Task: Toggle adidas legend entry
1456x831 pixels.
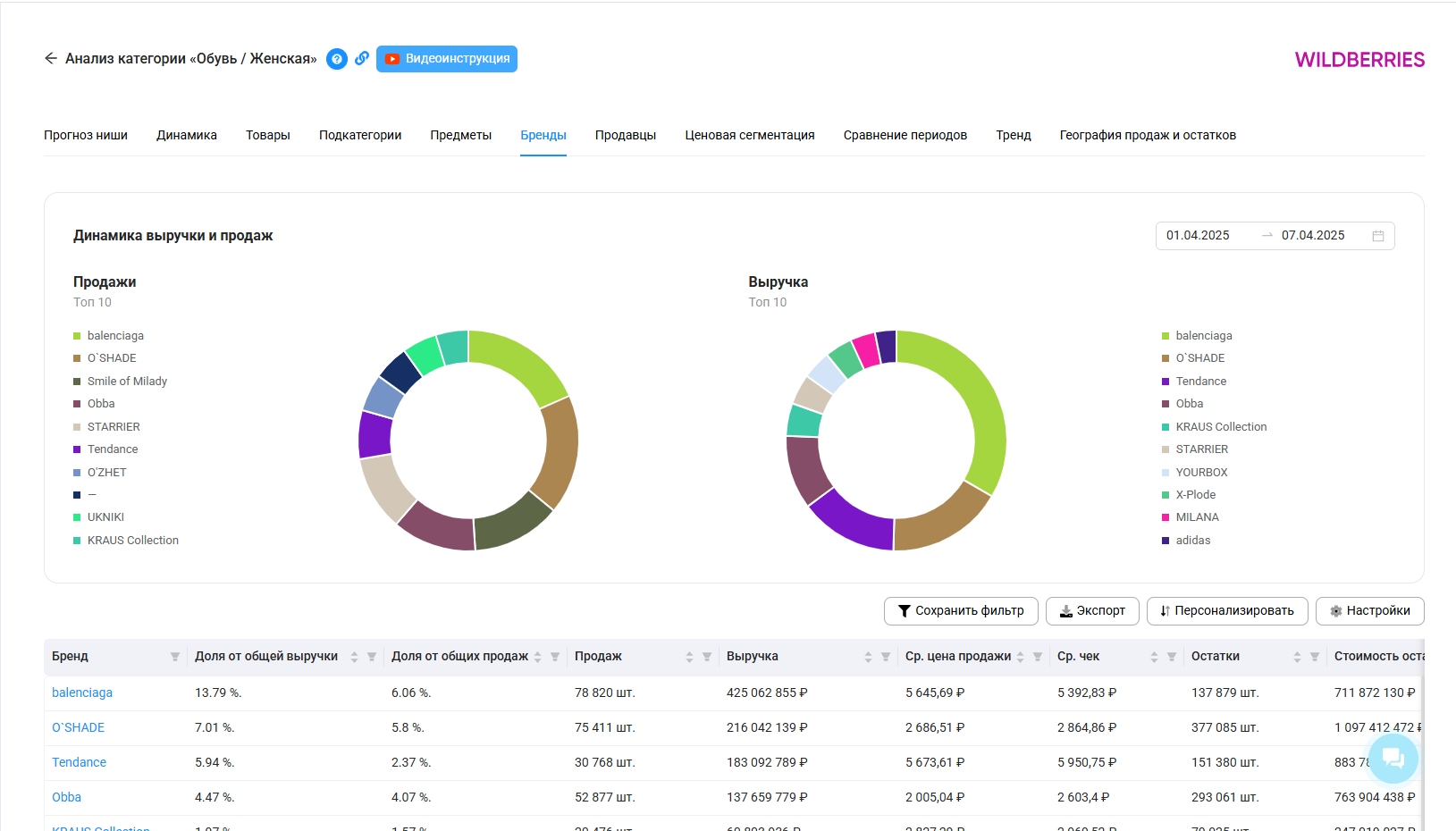Action: pyautogui.click(x=1186, y=541)
